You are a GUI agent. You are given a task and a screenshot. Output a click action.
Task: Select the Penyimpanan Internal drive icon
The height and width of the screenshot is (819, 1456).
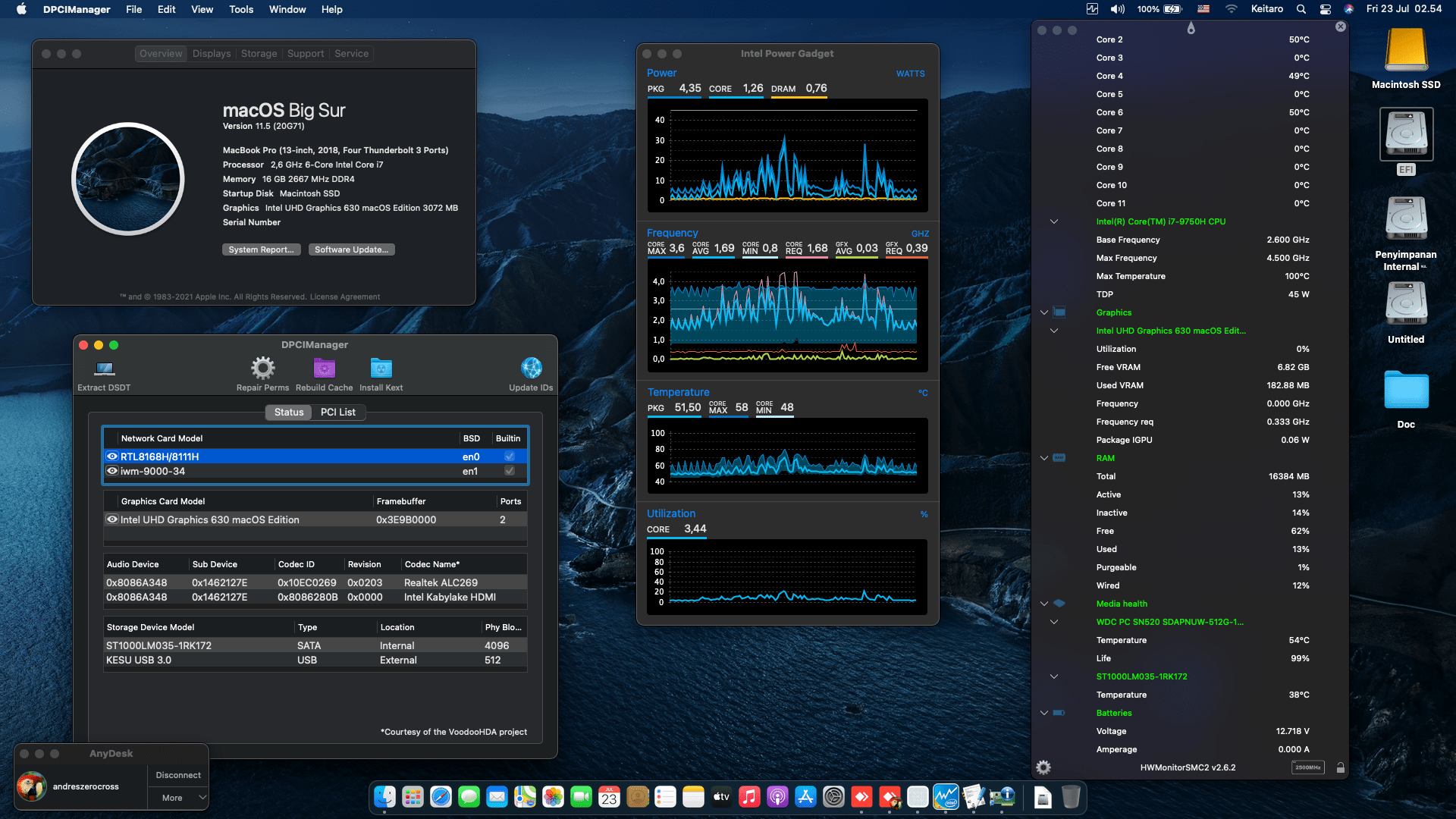(x=1406, y=218)
